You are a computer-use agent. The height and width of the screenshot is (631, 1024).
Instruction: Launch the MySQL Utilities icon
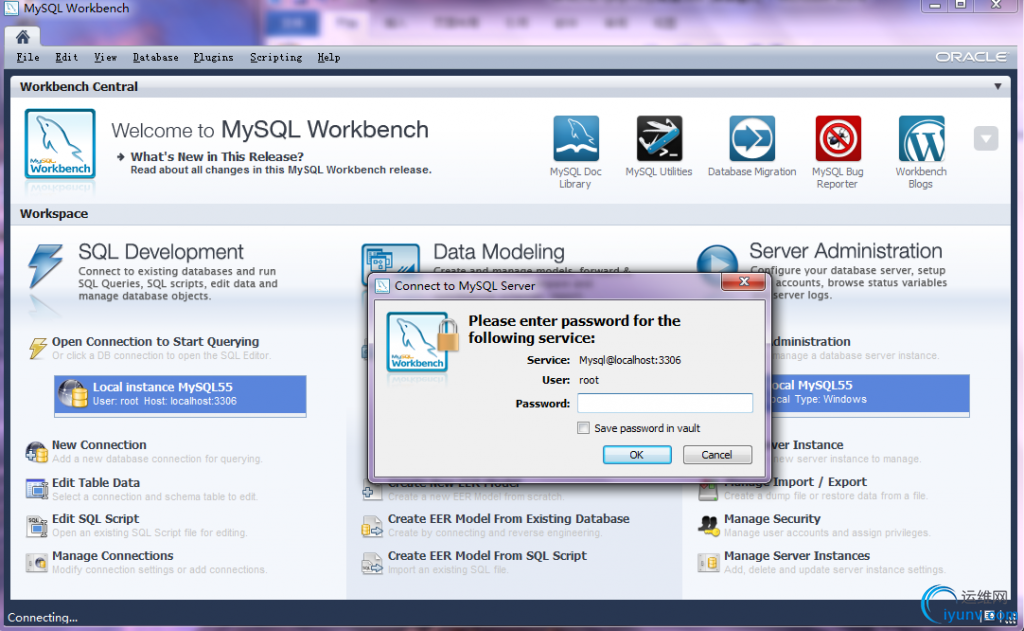point(659,138)
